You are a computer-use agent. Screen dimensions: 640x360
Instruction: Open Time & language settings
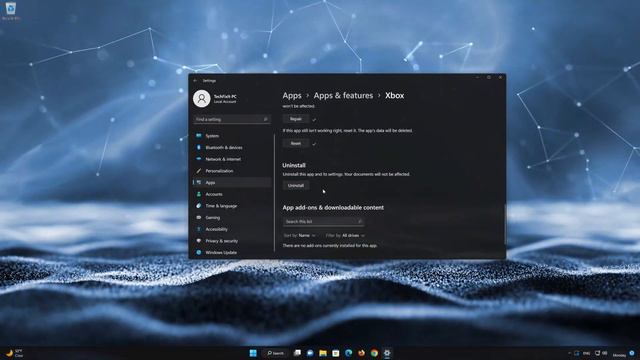pyautogui.click(x=232, y=206)
